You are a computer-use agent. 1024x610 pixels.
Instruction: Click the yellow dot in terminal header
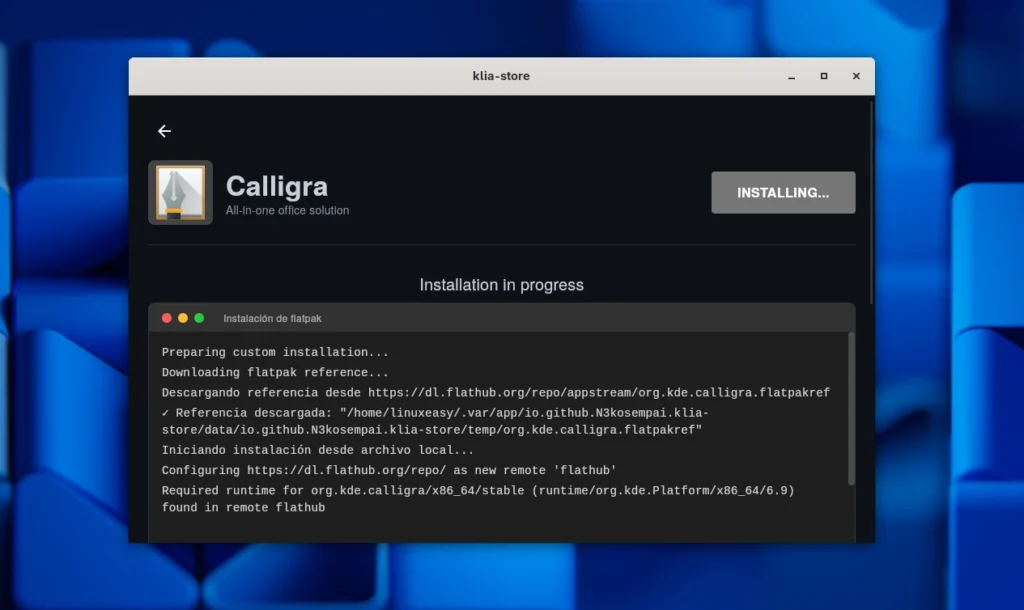click(183, 318)
